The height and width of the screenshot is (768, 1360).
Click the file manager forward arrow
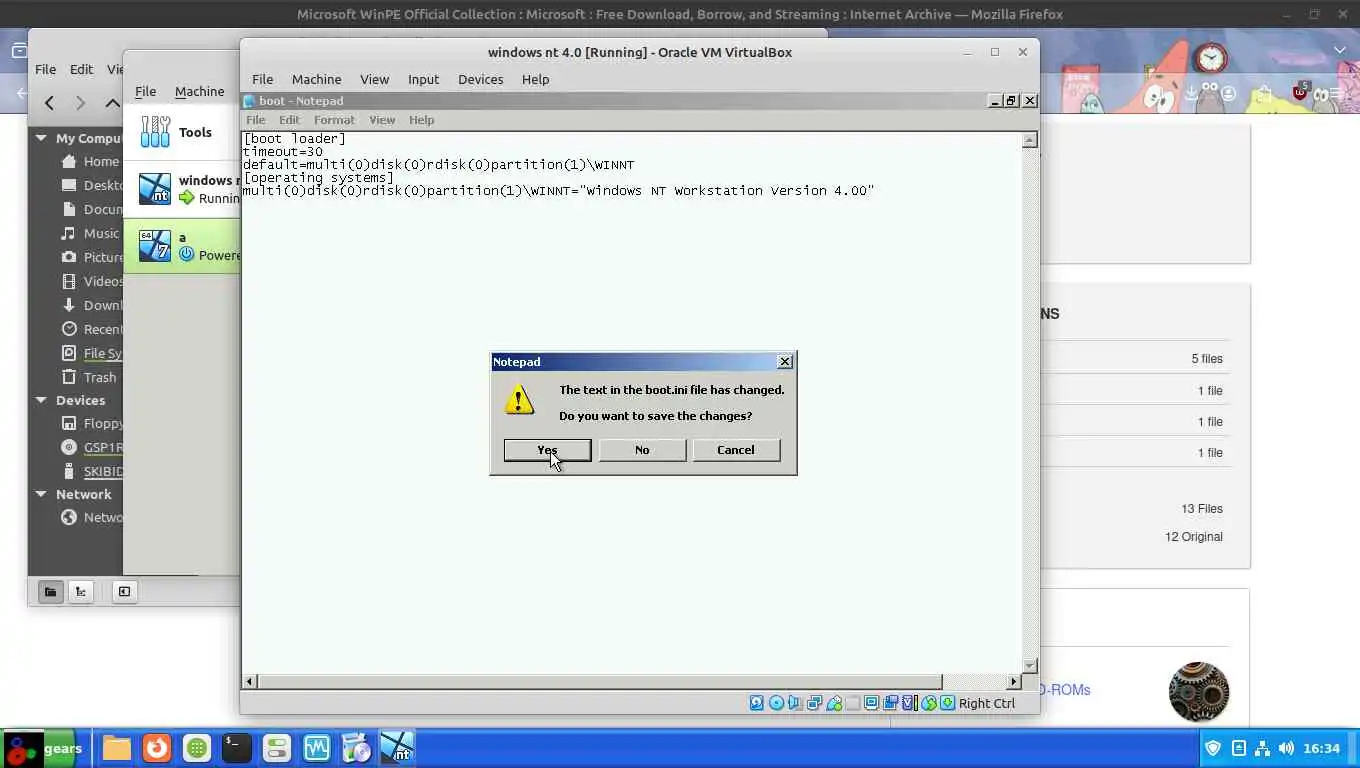pos(81,102)
